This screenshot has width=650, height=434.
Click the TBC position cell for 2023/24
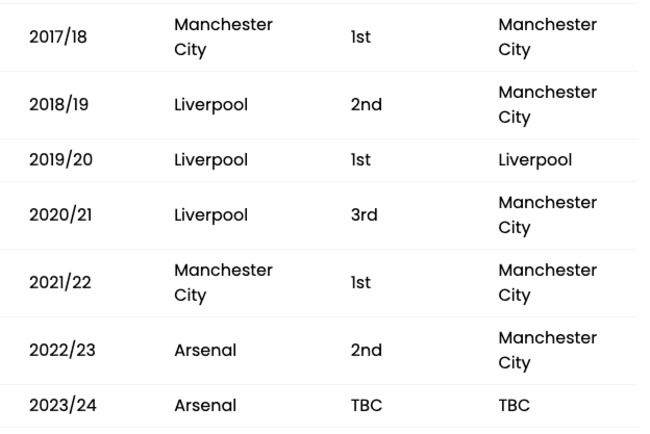point(366,406)
